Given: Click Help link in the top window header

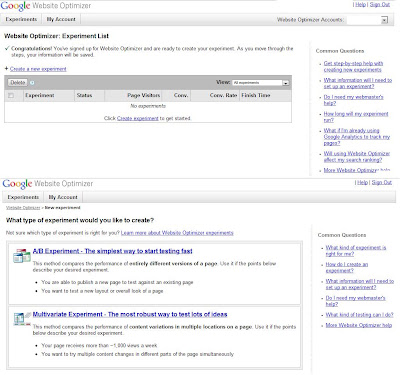Looking at the screenshot, I should point(360,4).
